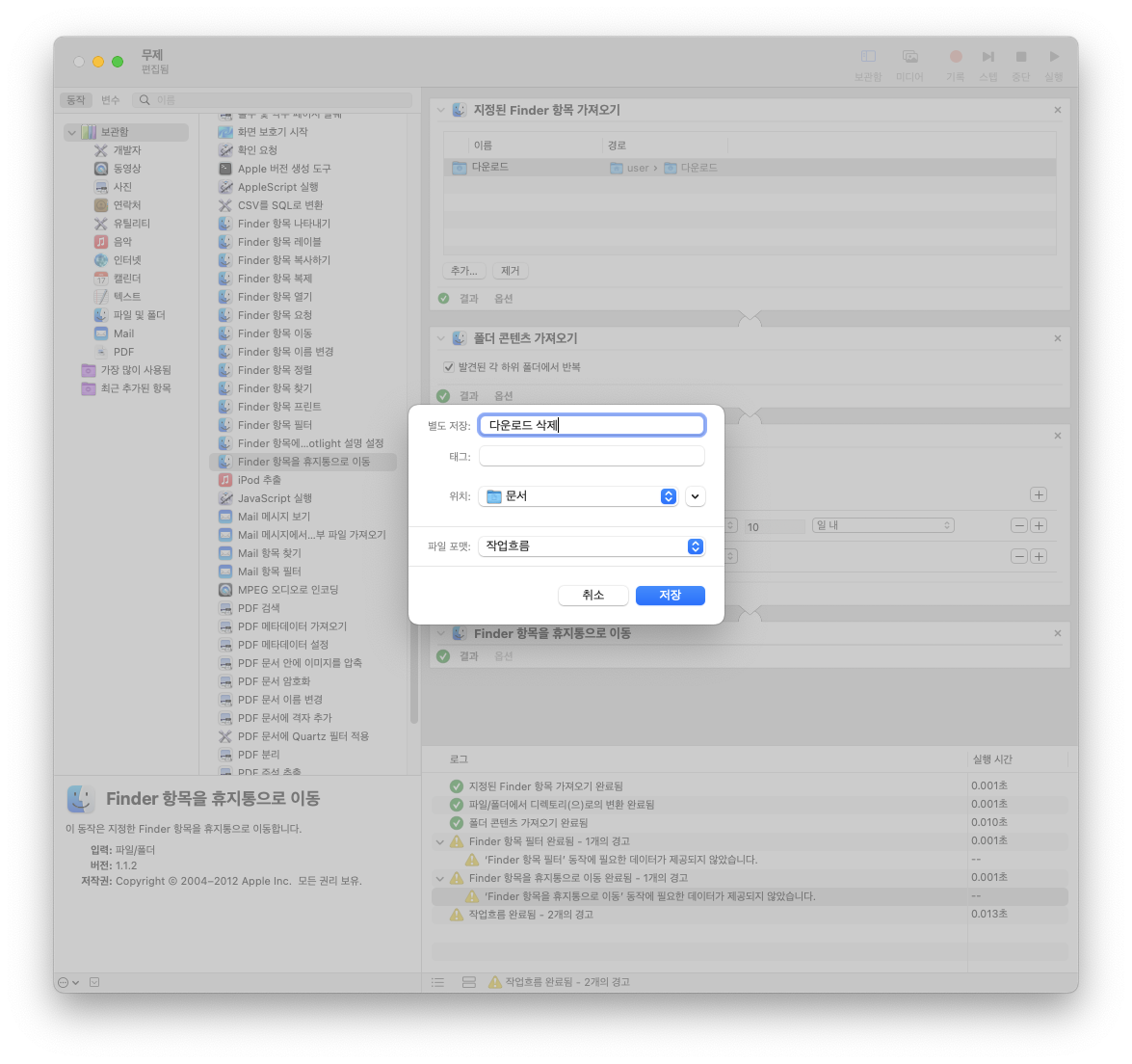Select the 개발자 category

(127, 150)
